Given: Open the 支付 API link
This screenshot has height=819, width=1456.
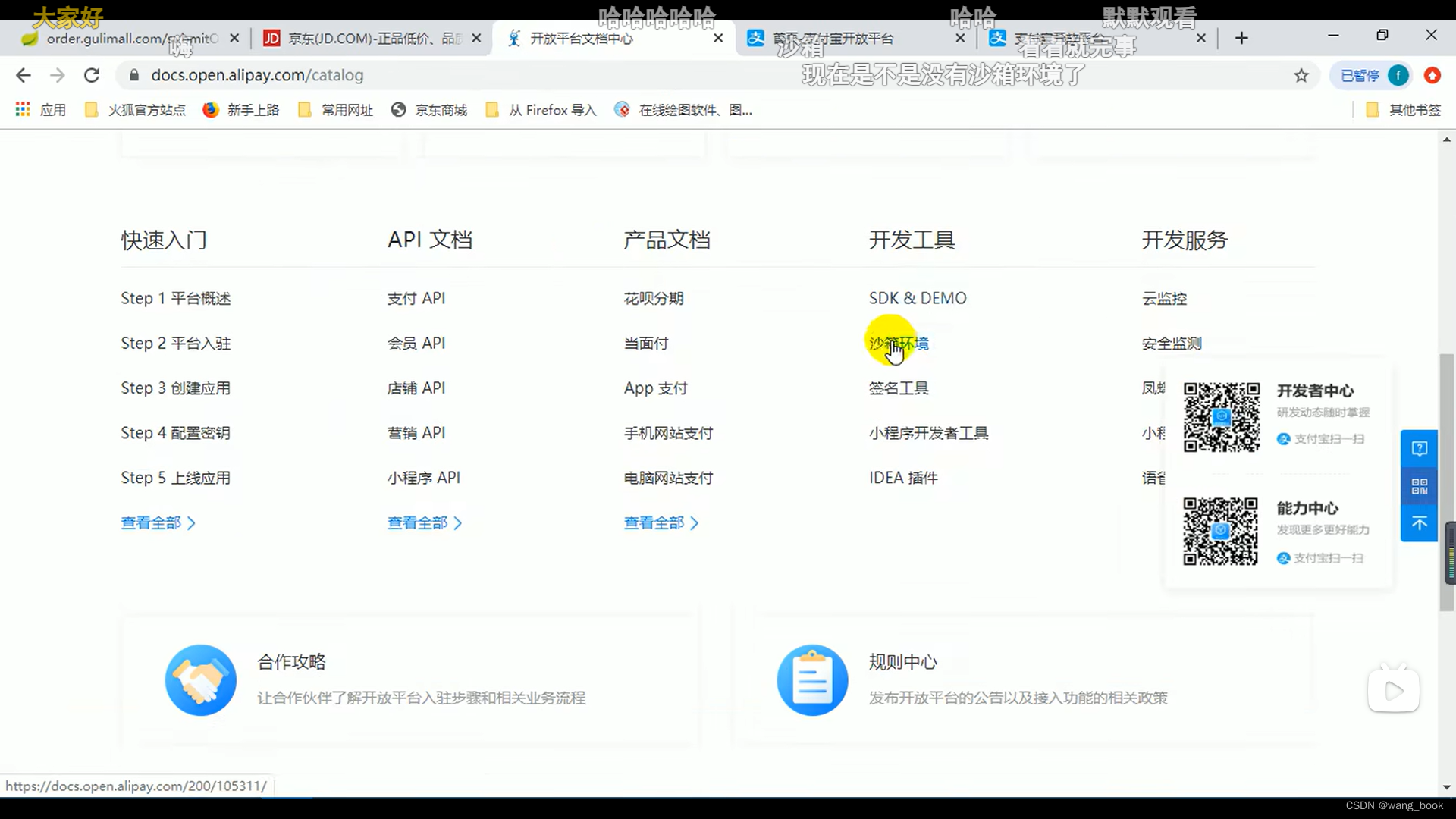Looking at the screenshot, I should pyautogui.click(x=416, y=298).
